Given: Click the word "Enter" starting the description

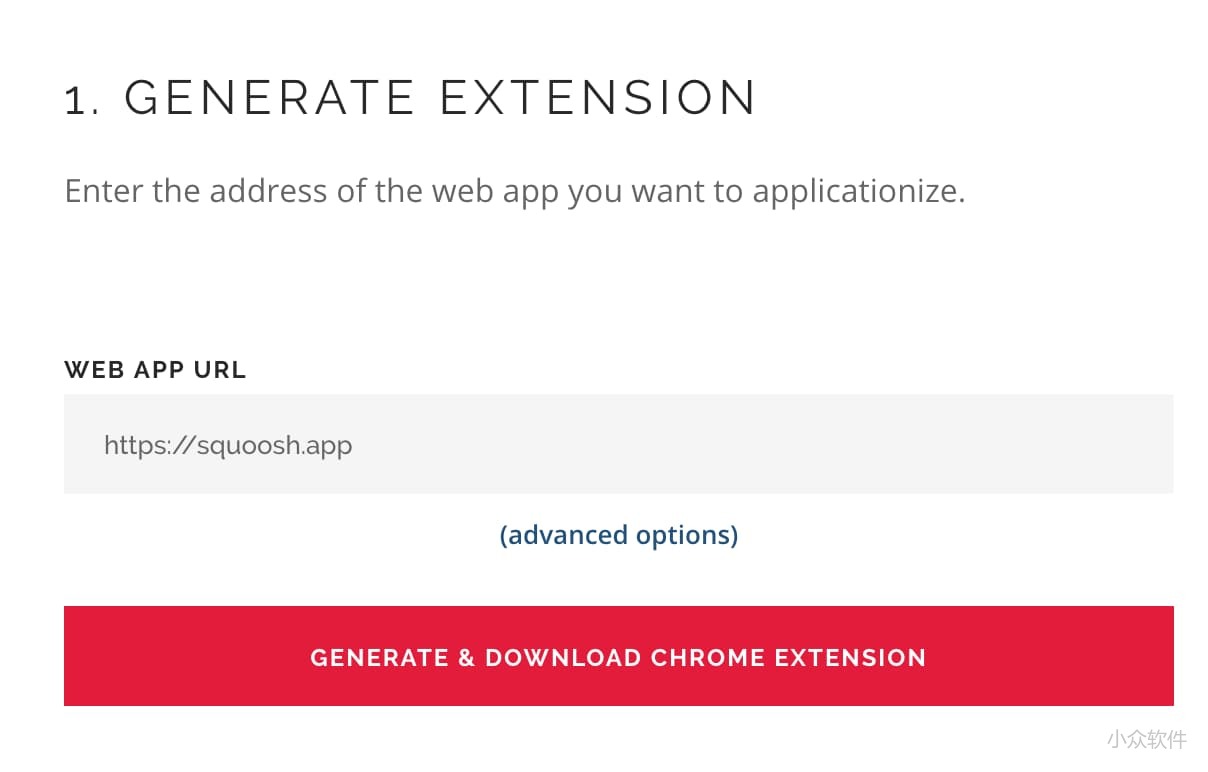Looking at the screenshot, I should pyautogui.click(x=104, y=190).
